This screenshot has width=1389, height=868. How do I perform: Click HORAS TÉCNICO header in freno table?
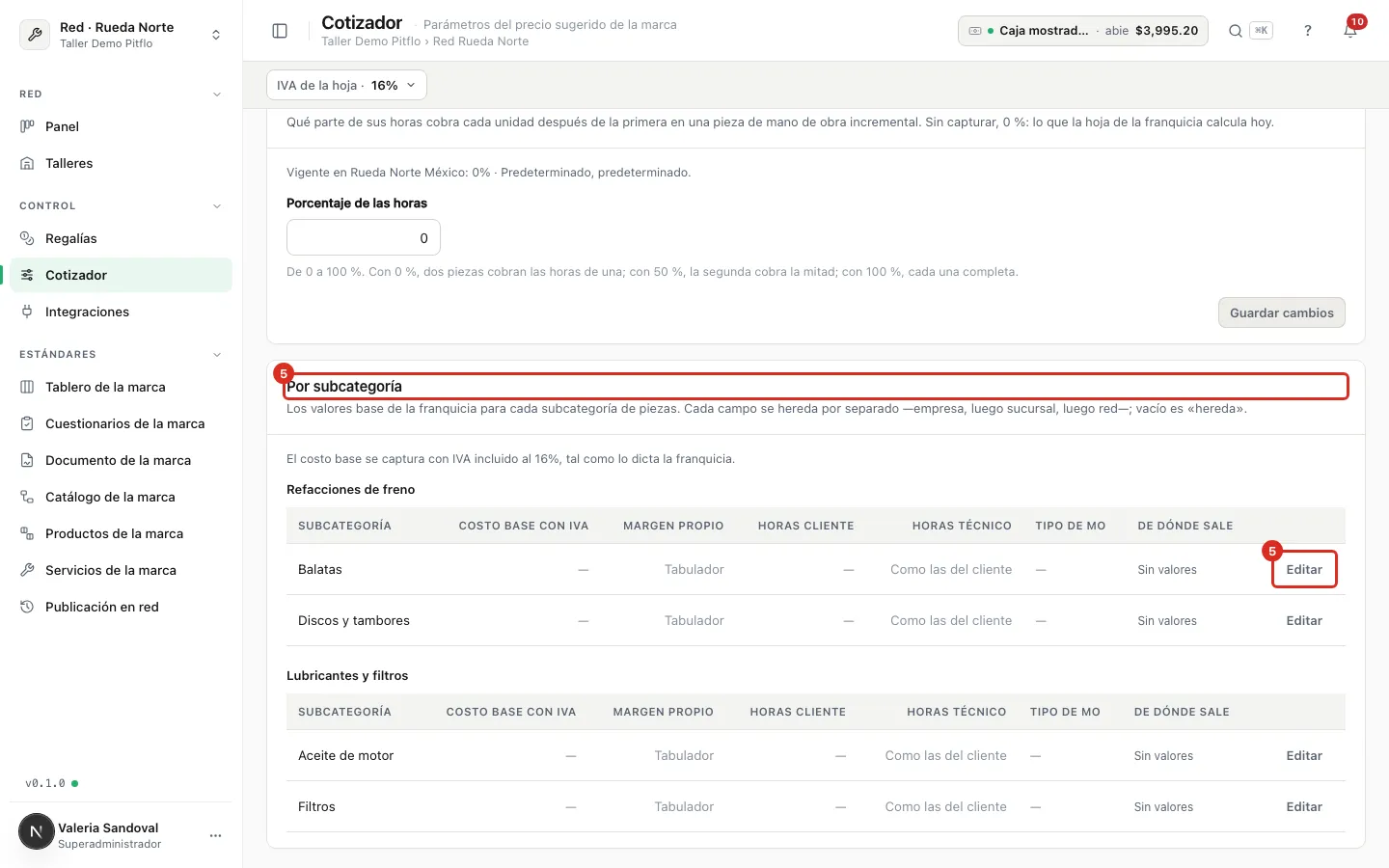[x=962, y=526]
